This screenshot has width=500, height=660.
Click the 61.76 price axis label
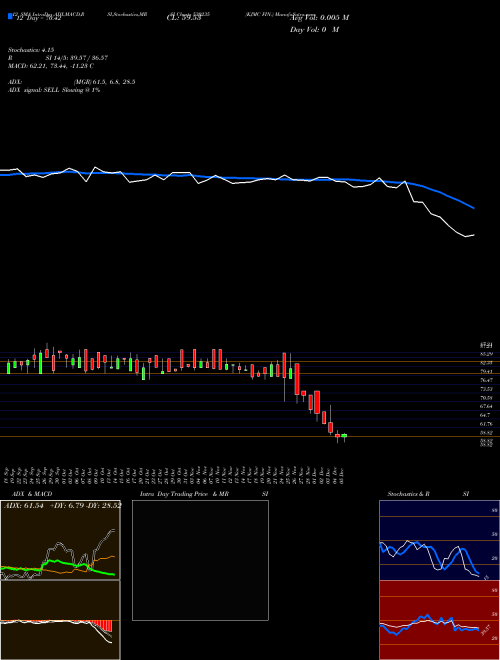click(x=486, y=424)
